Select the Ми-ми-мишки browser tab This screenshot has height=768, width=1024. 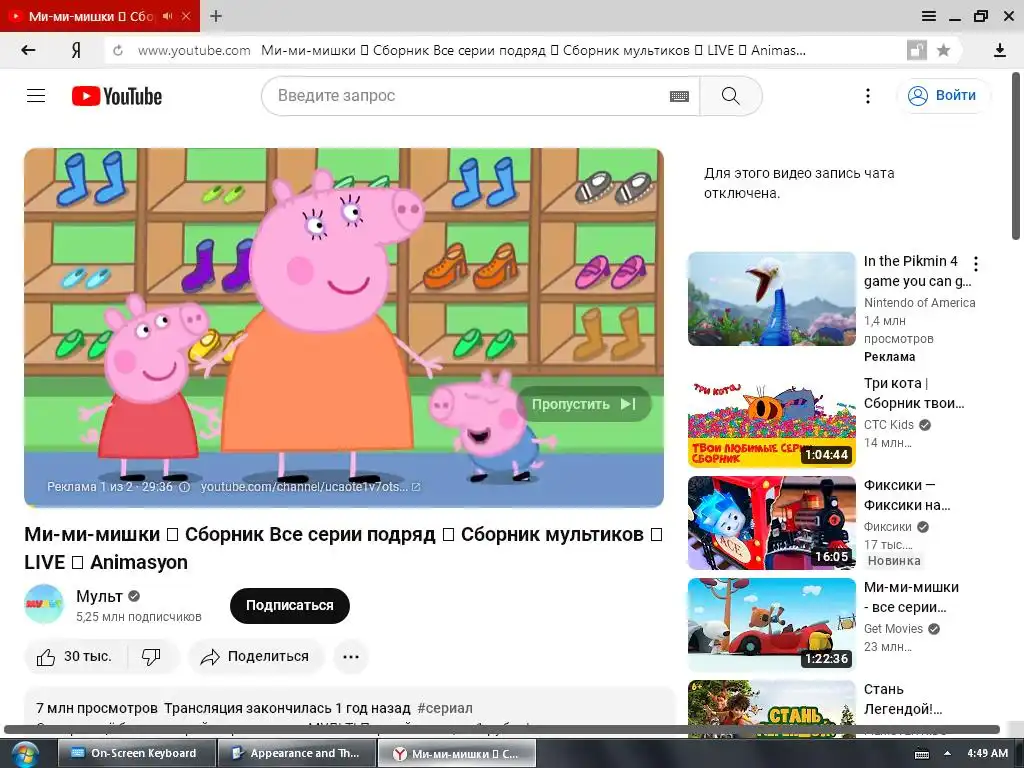pos(89,16)
